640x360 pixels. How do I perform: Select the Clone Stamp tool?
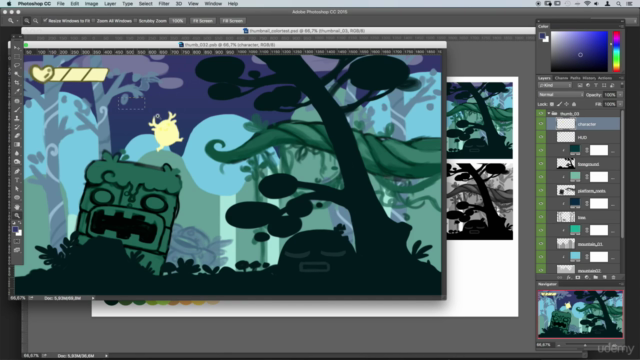[17, 118]
